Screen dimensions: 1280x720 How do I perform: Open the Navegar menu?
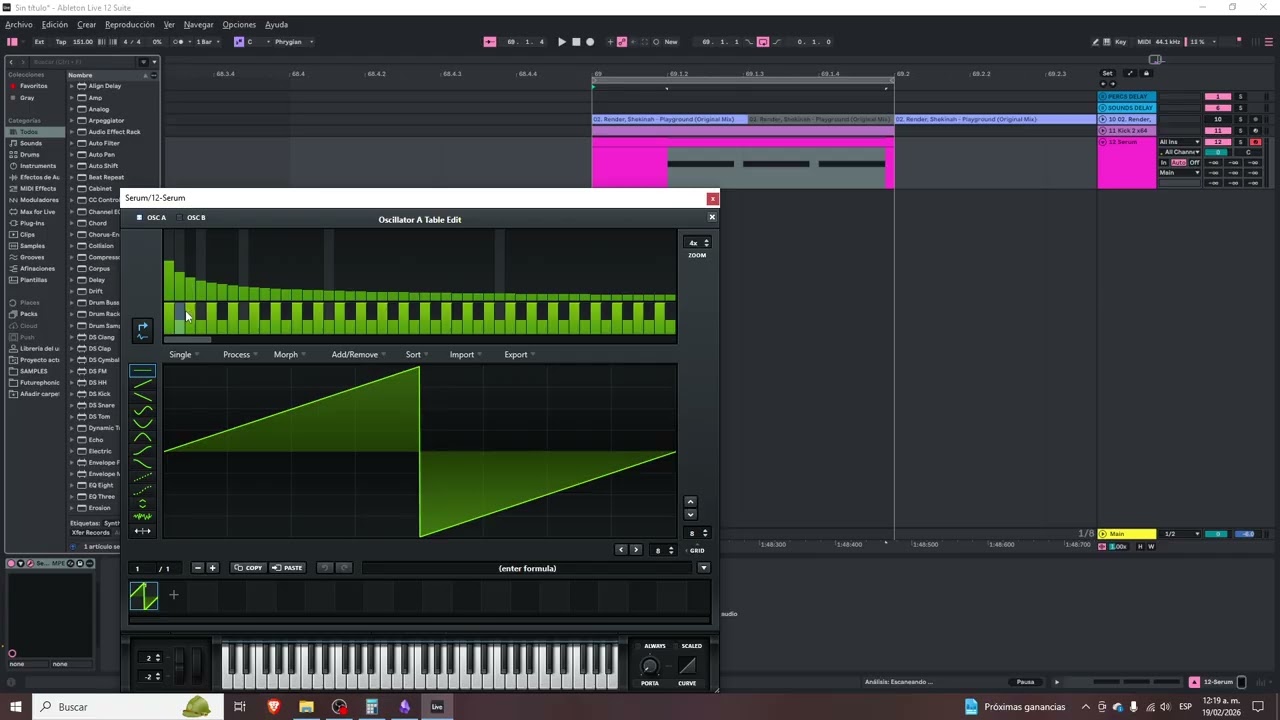click(199, 24)
